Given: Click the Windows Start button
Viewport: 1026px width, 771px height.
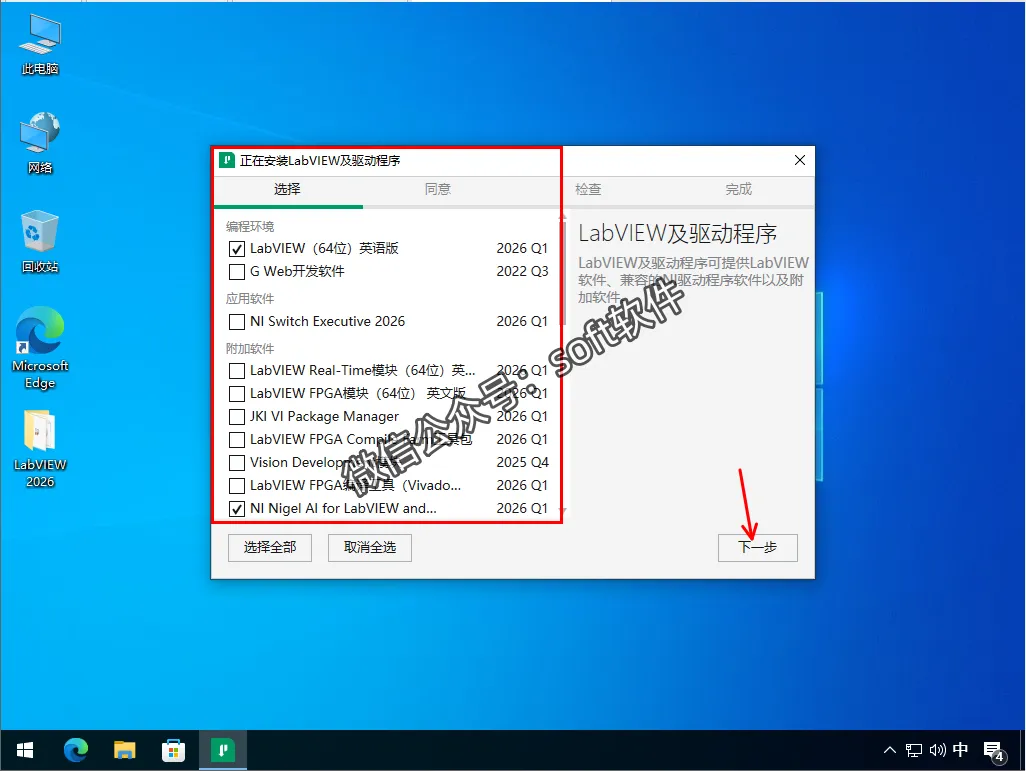Looking at the screenshot, I should click(24, 750).
